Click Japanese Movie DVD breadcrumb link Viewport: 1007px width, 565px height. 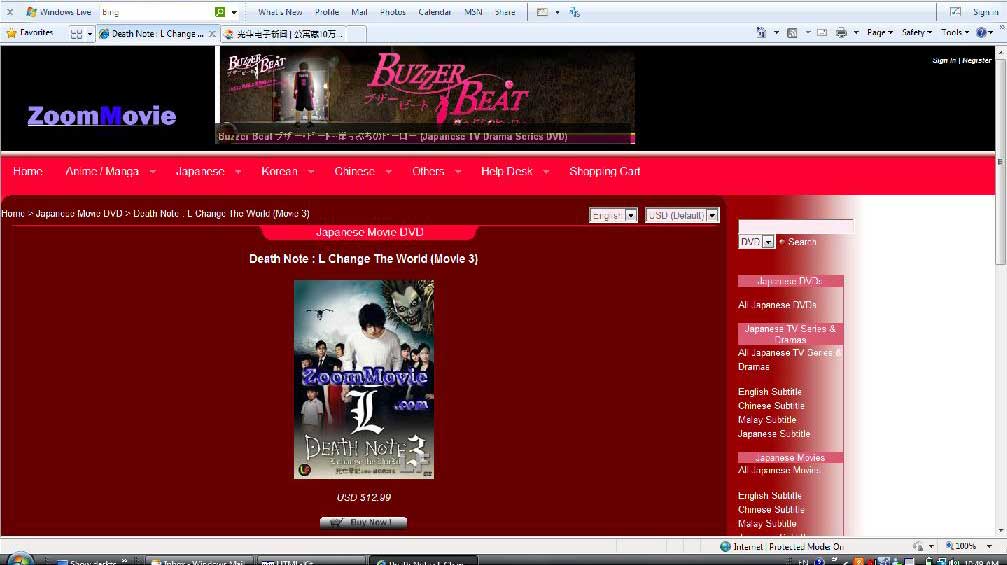[78, 214]
